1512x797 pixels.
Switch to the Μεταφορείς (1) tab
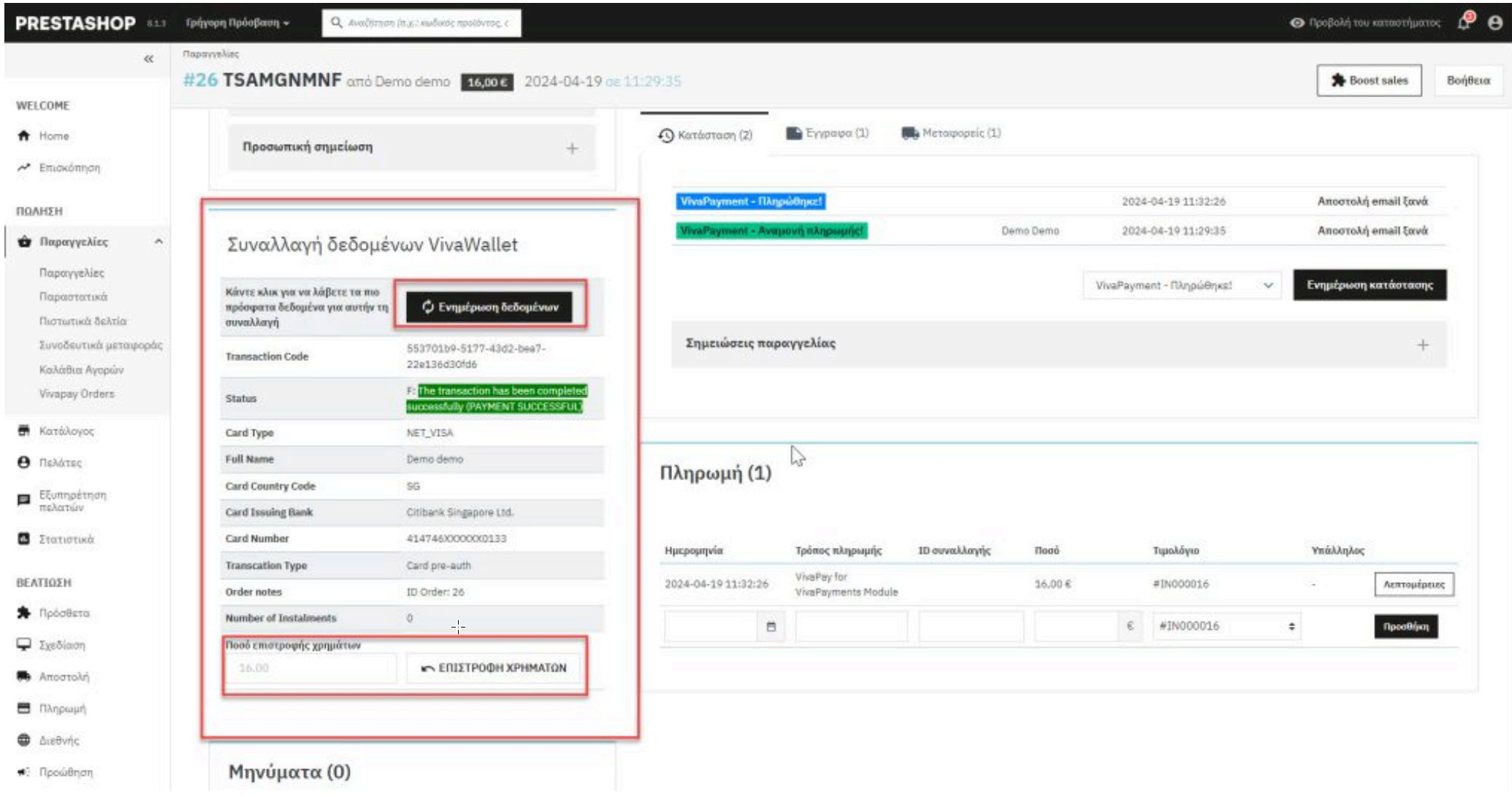(x=951, y=133)
